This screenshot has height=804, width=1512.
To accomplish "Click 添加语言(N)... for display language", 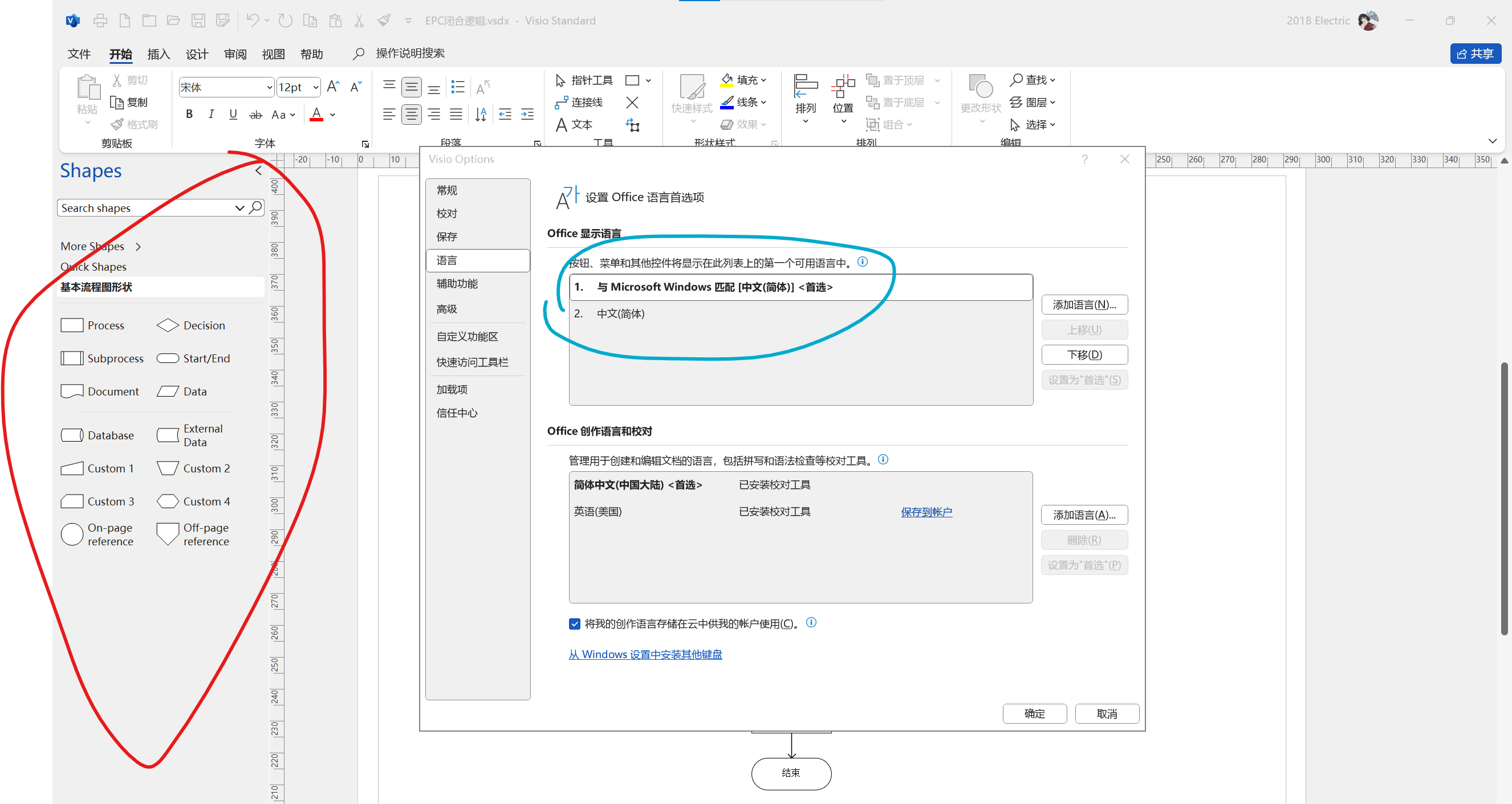I will click(x=1084, y=304).
